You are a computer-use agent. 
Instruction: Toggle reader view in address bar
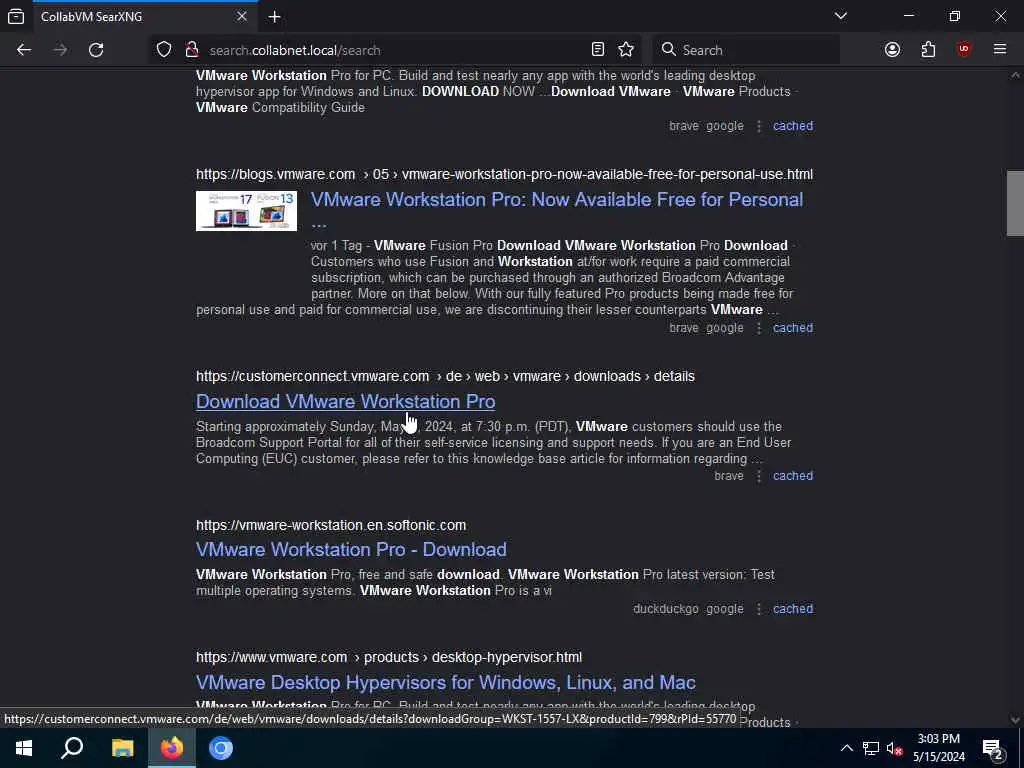tap(598, 50)
